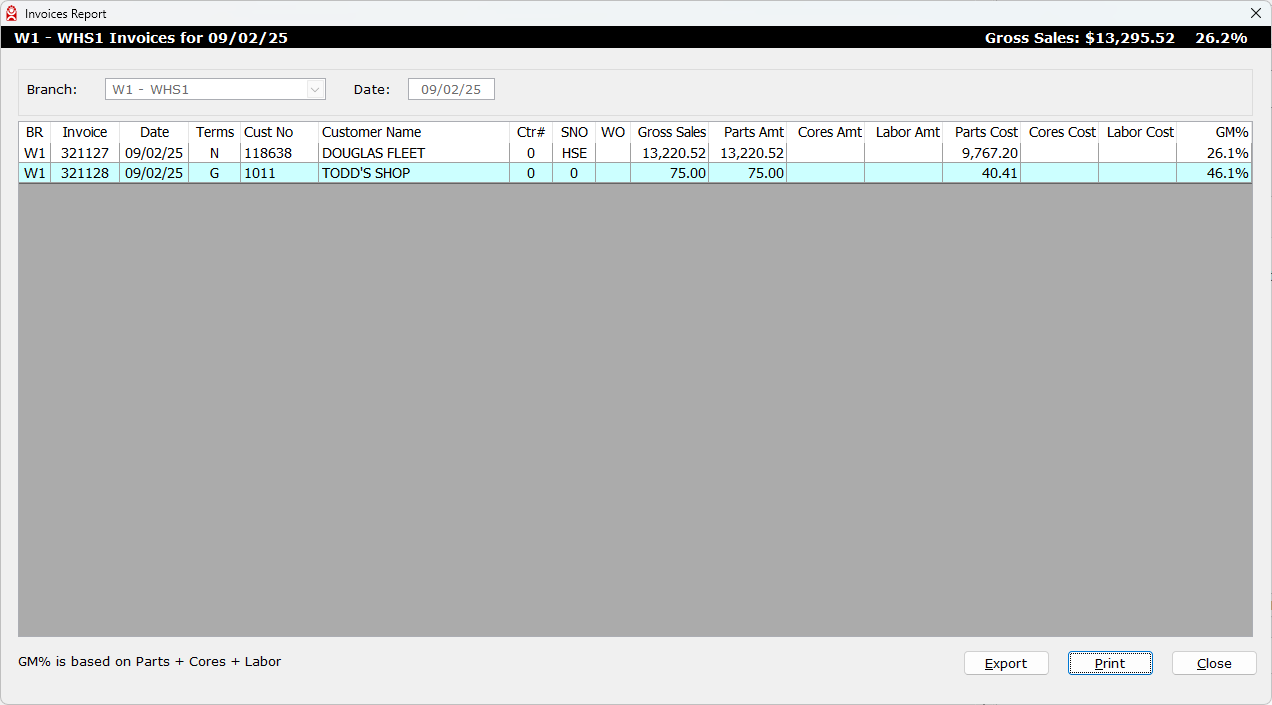1272x705 pixels.
Task: Click the Parts Cost column header
Action: [985, 132]
